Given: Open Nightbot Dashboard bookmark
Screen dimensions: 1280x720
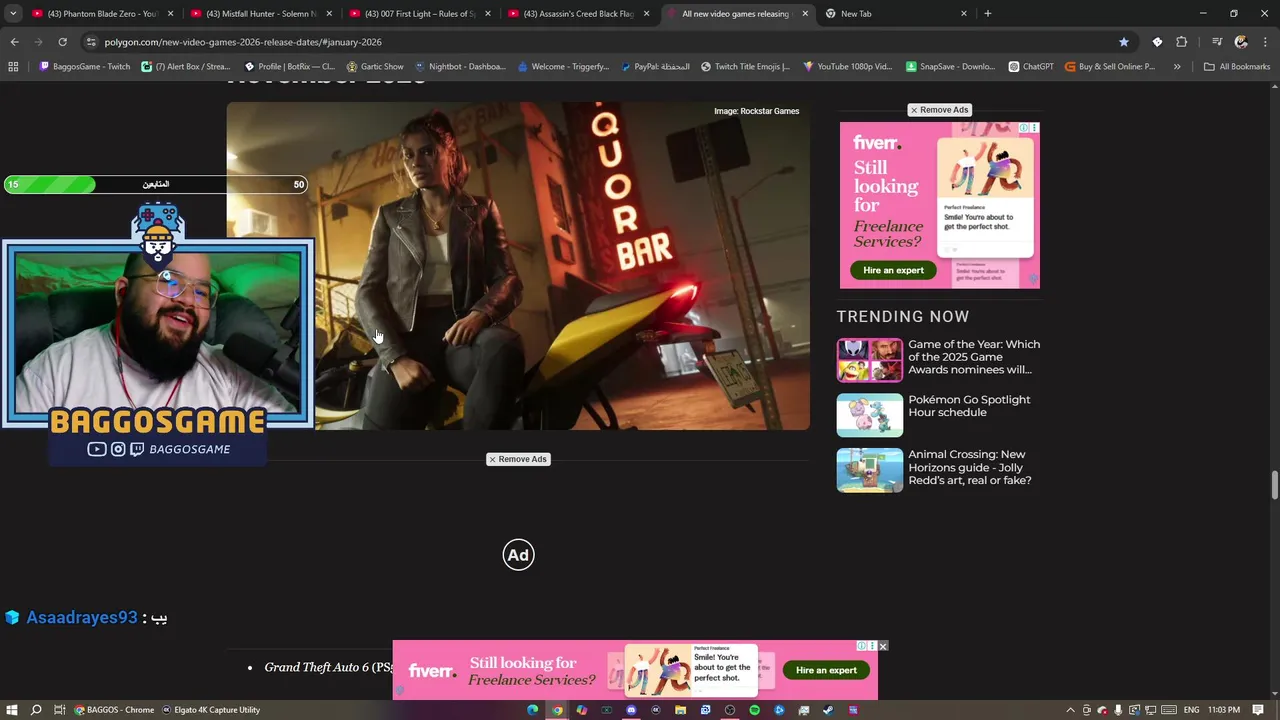Looking at the screenshot, I should [459, 67].
